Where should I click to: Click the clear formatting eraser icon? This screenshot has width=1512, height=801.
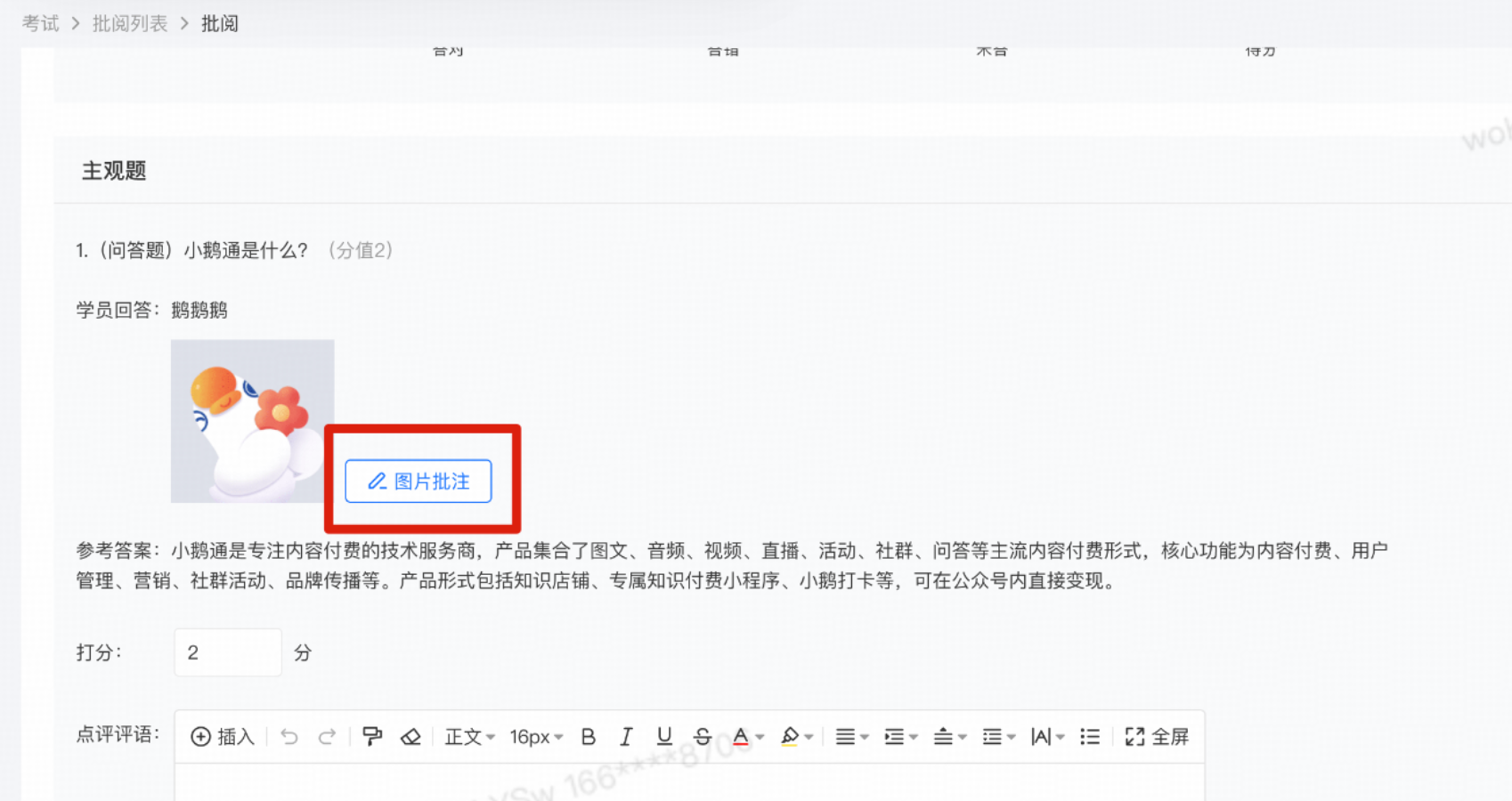click(x=411, y=736)
